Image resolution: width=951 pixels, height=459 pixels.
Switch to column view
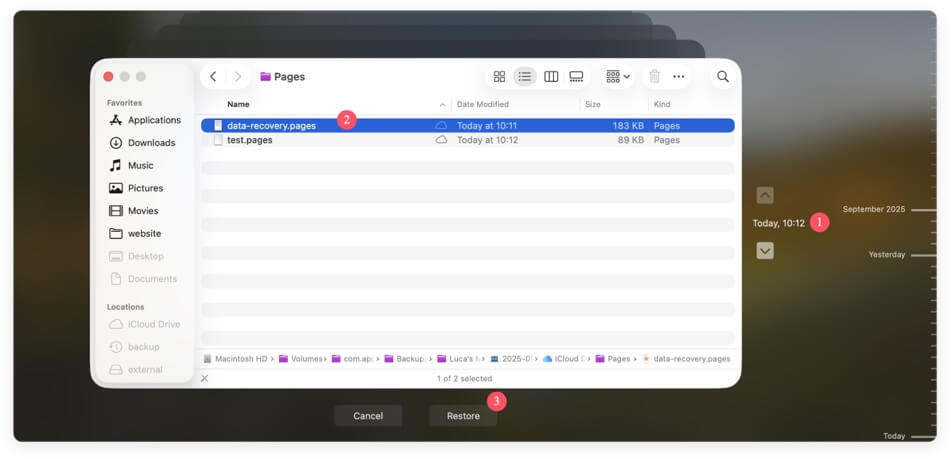pos(551,76)
